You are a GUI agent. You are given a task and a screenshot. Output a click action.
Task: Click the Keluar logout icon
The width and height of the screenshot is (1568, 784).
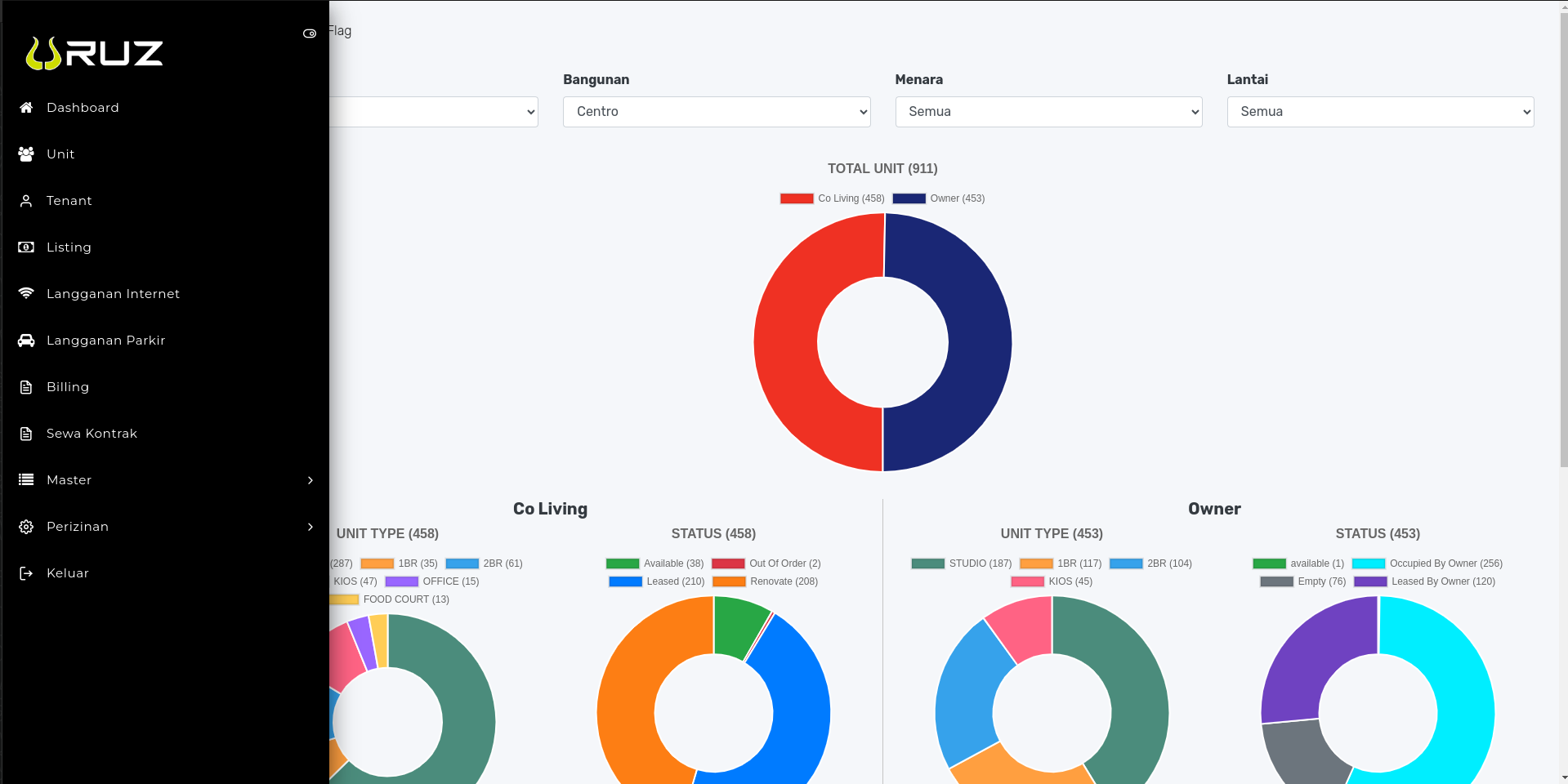coord(26,573)
